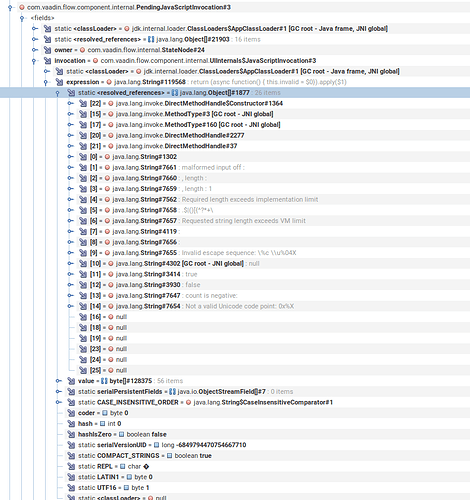Collapse the <fields> node

pyautogui.click(x=22, y=19)
